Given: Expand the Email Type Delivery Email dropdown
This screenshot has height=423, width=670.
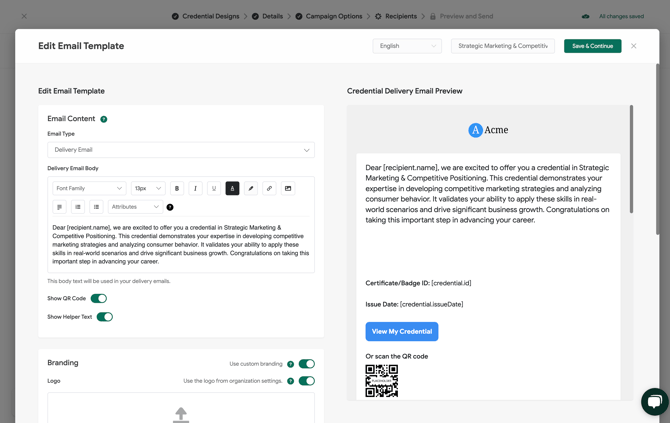Looking at the screenshot, I should tap(181, 150).
